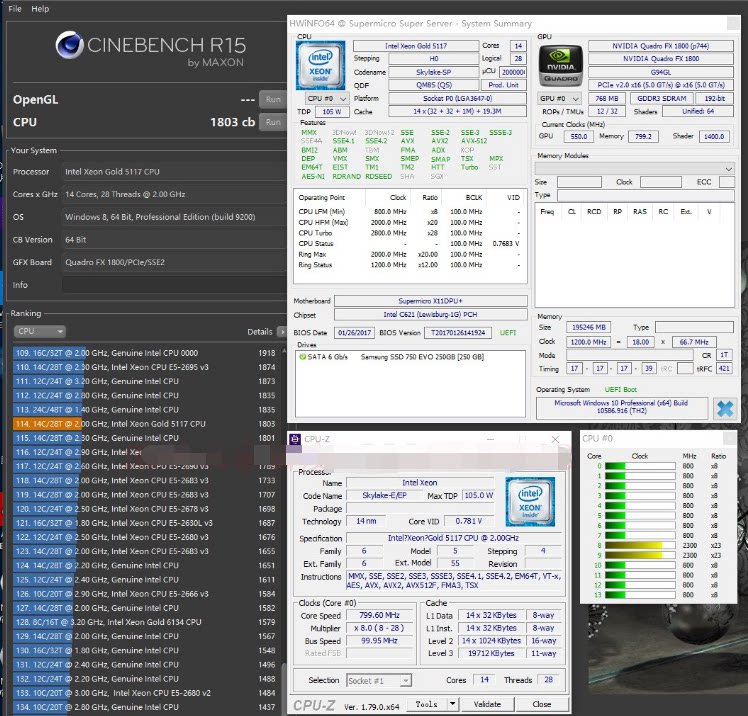Select ranking row 128 Xeon Gold 6134
The image size is (748, 716).
[x=144, y=622]
